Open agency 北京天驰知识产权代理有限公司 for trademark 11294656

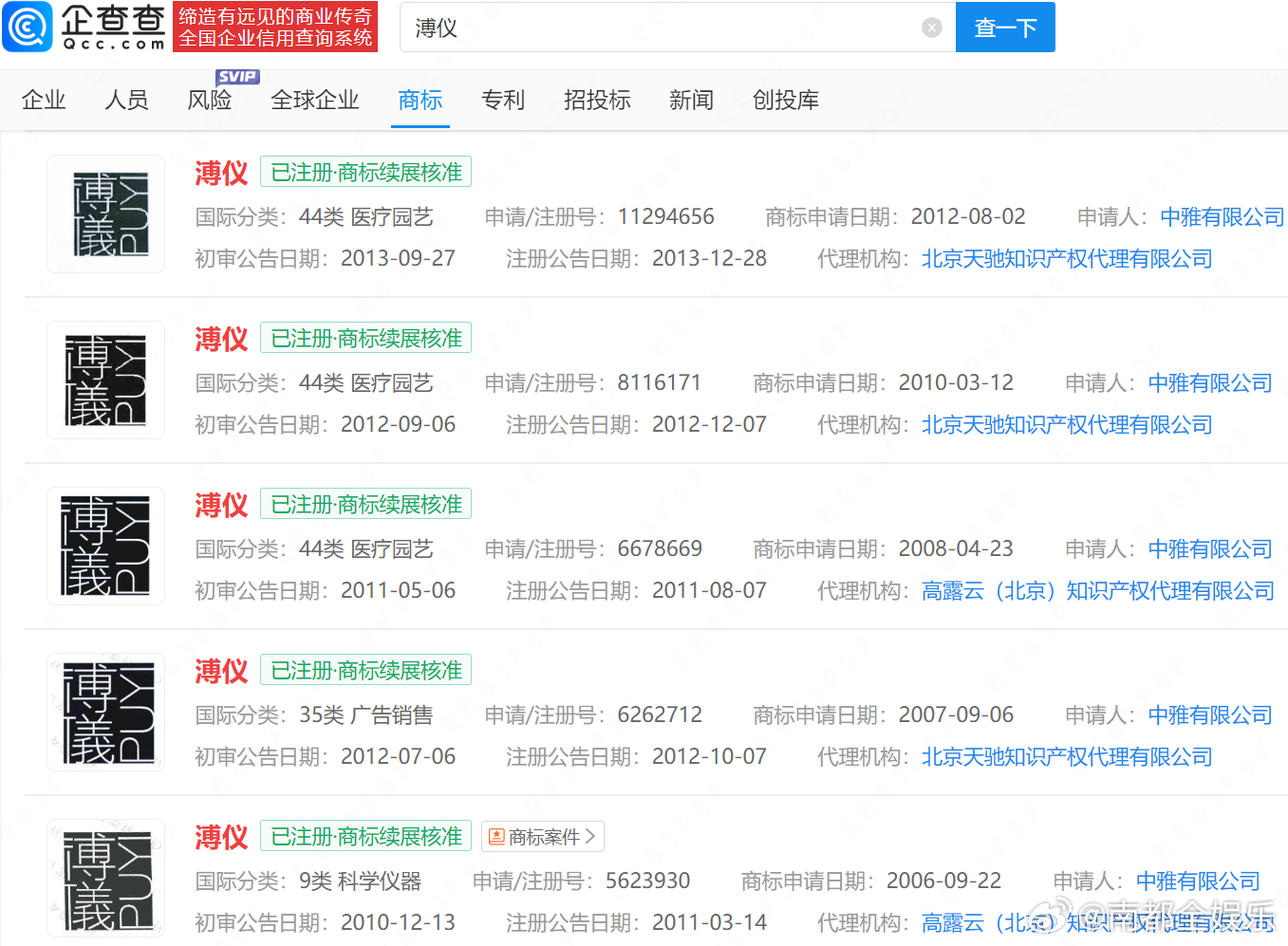click(1067, 259)
